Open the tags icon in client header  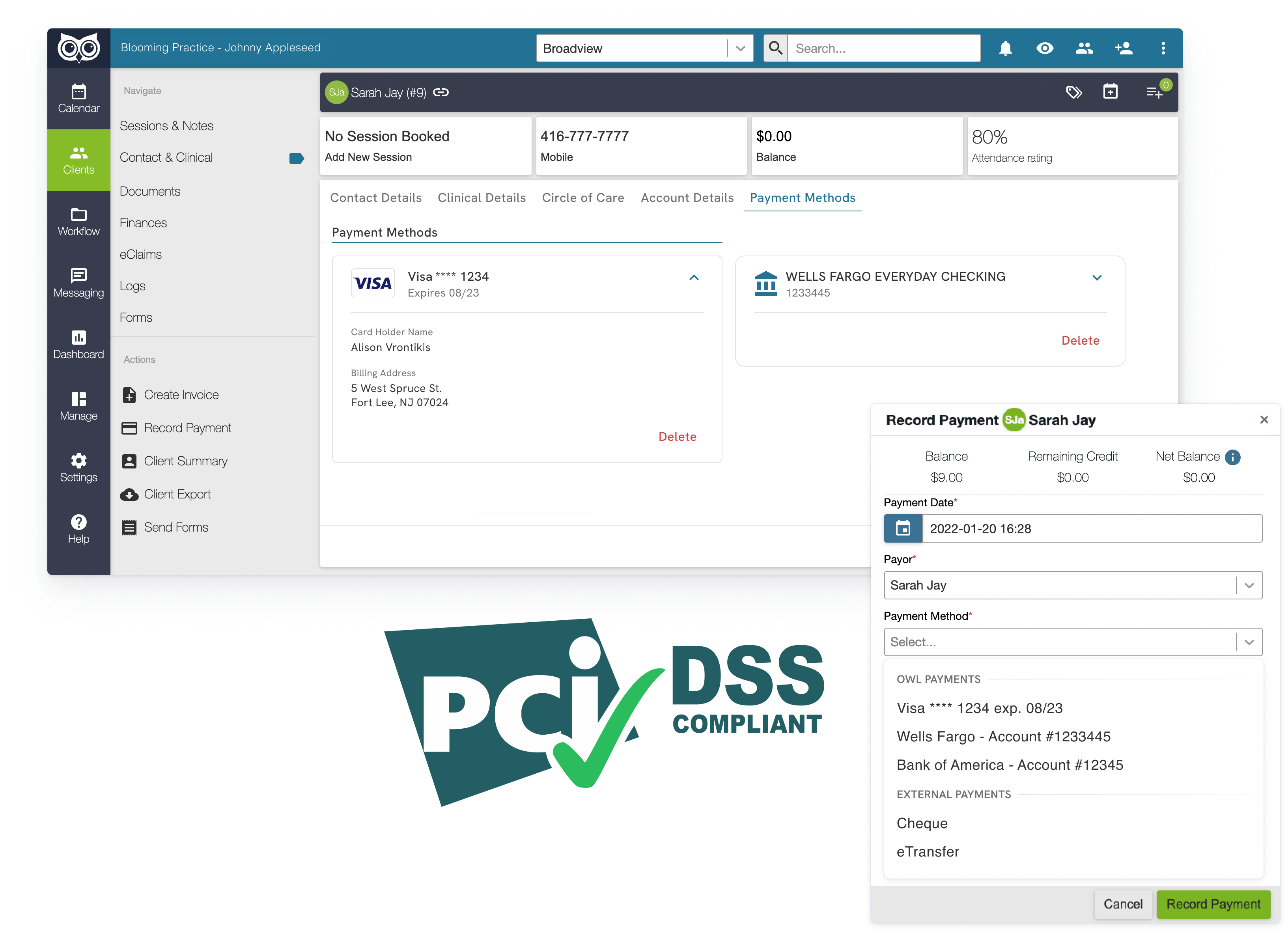click(1073, 92)
